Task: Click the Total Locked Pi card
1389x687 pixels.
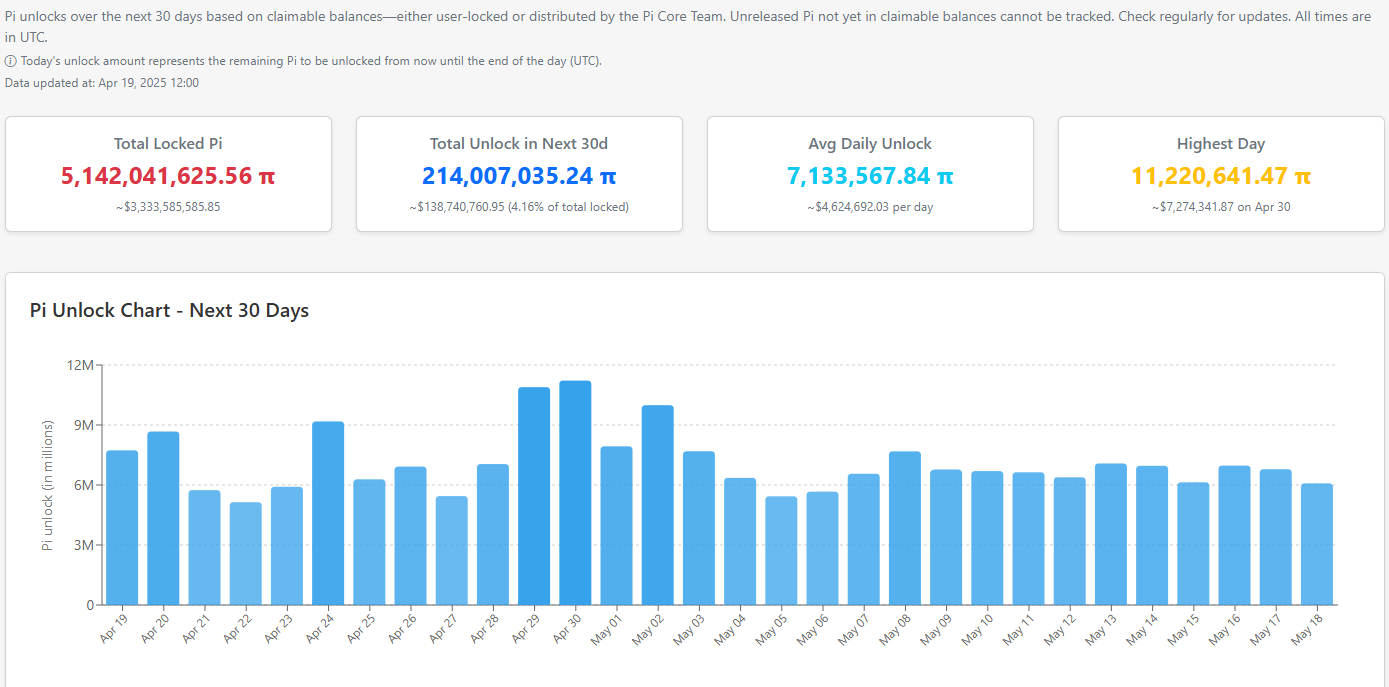Action: pyautogui.click(x=168, y=174)
